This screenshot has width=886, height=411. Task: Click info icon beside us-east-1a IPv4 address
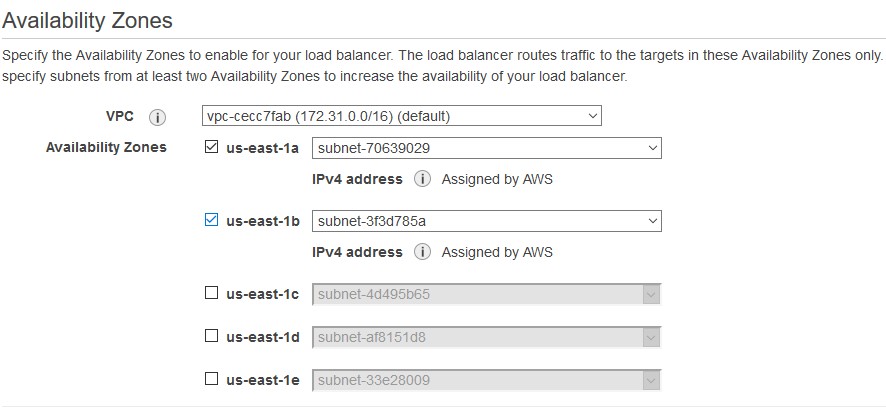[x=422, y=179]
